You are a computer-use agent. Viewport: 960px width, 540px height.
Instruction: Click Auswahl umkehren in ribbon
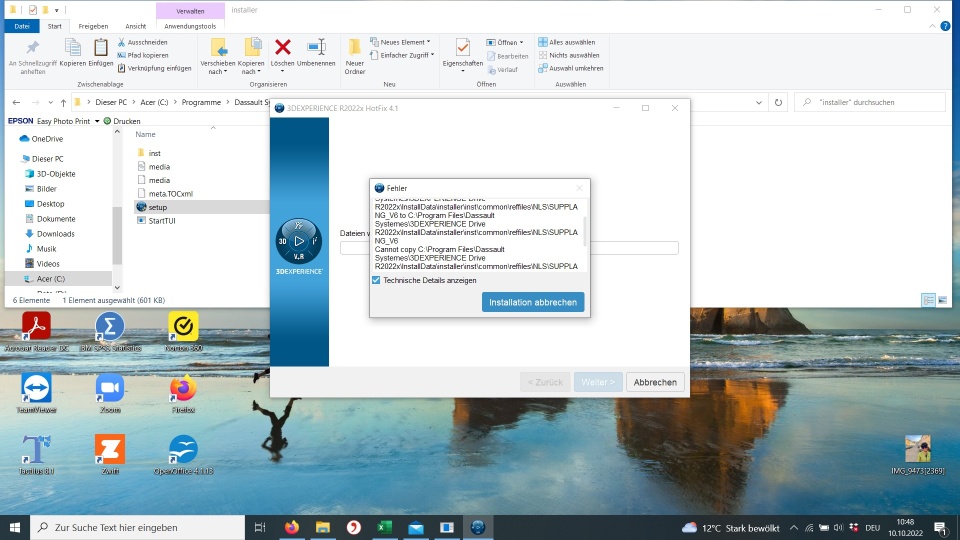click(571, 68)
